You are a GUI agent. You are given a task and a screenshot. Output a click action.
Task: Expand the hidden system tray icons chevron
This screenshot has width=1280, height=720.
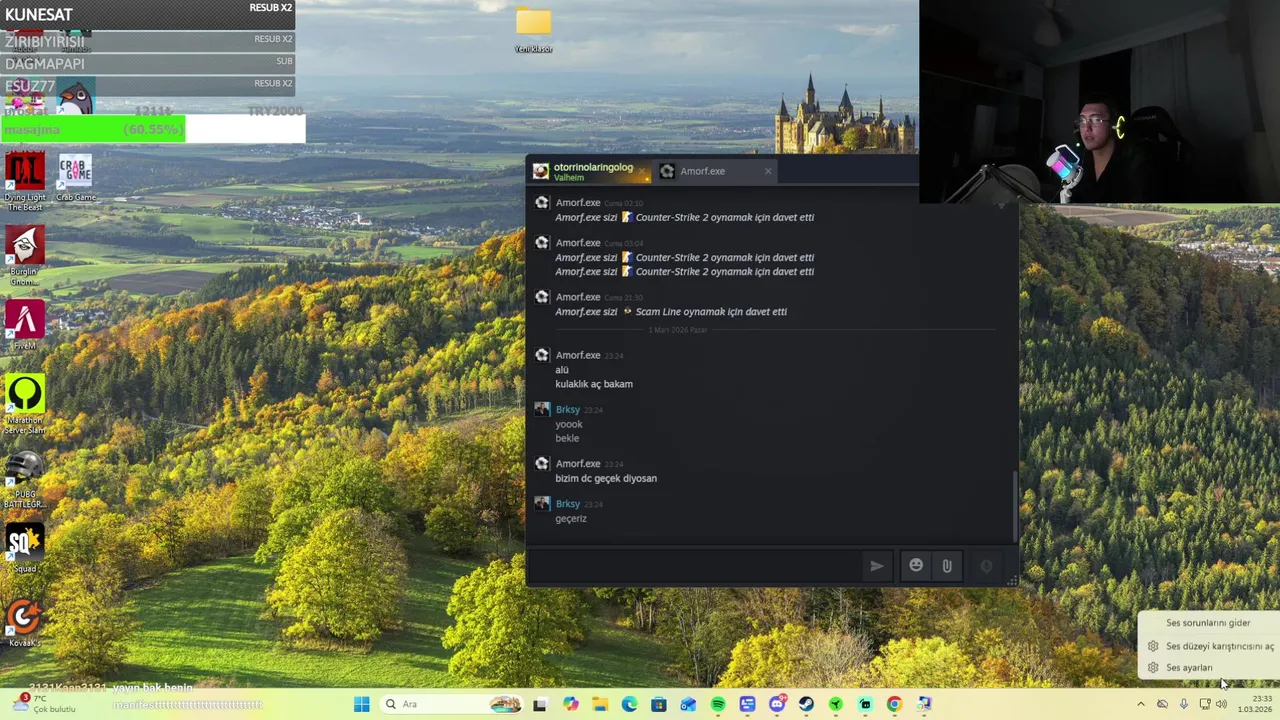tap(1140, 704)
